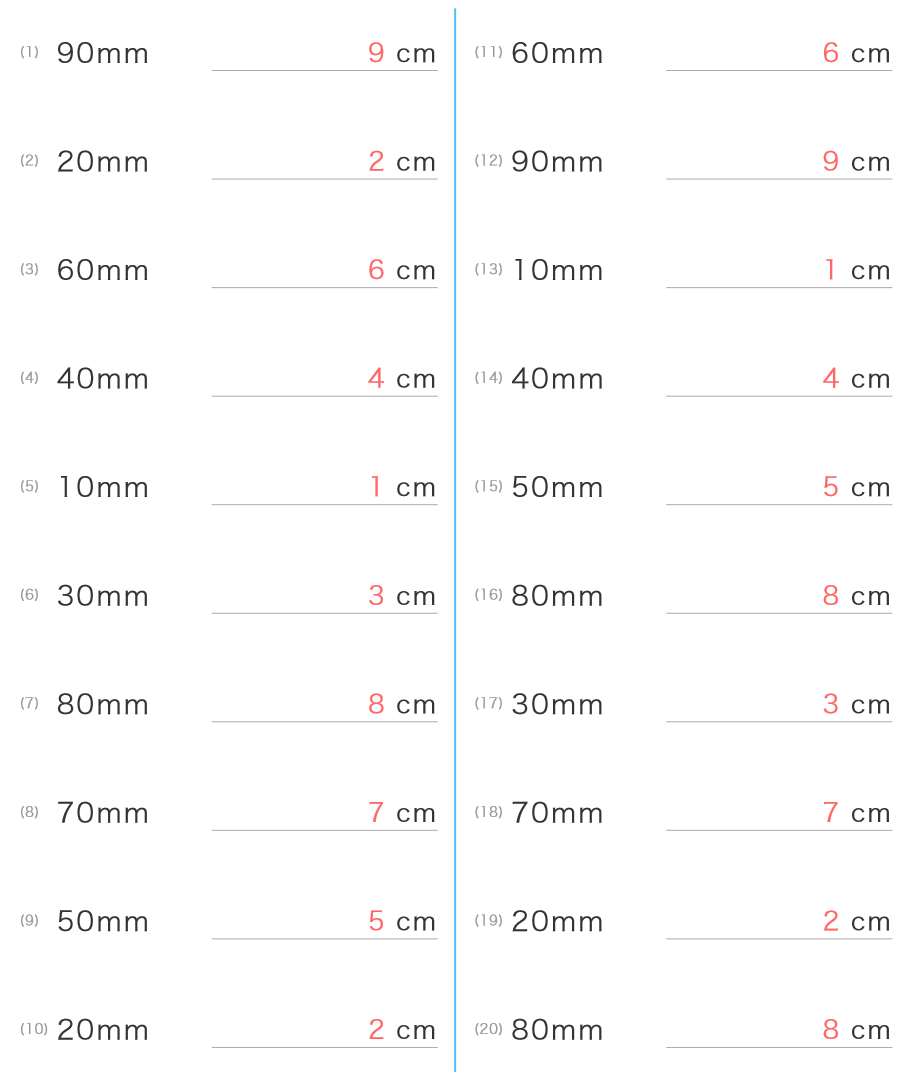The height and width of the screenshot is (1085, 918).
Task: Click problem number (10) label
Action: pyautogui.click(x=34, y=1028)
